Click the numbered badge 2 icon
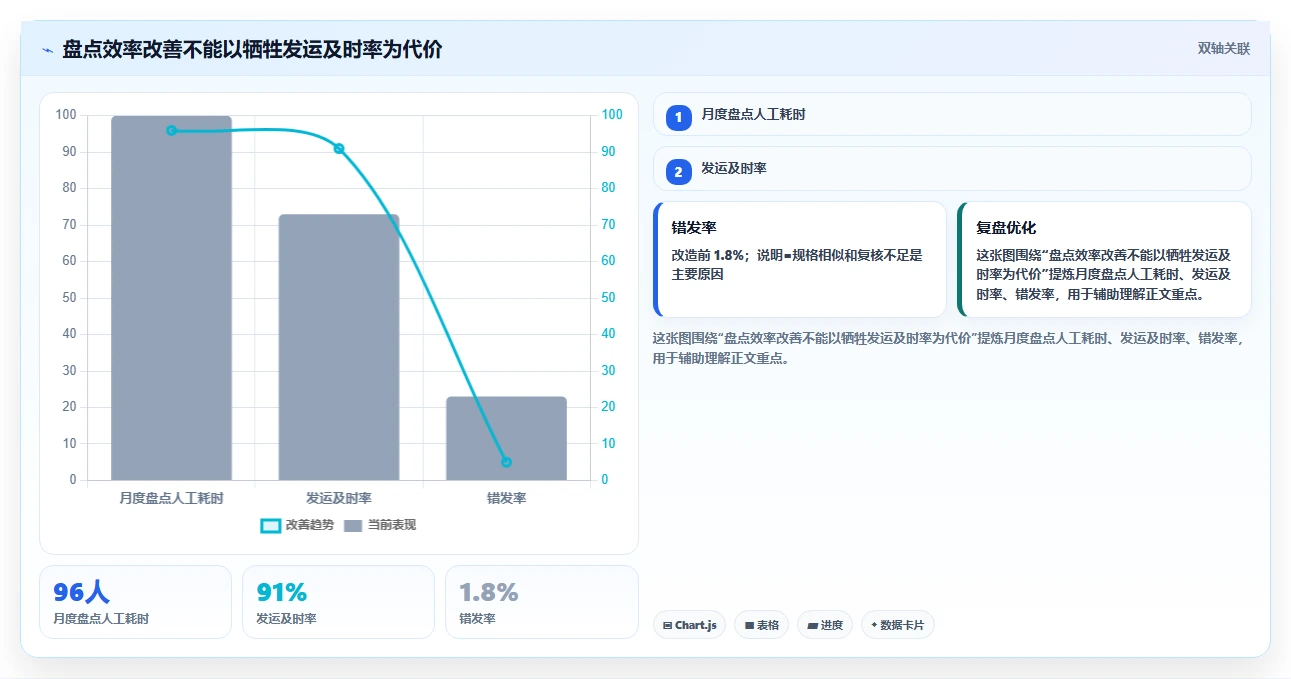This screenshot has width=1291, height=679. [x=679, y=171]
